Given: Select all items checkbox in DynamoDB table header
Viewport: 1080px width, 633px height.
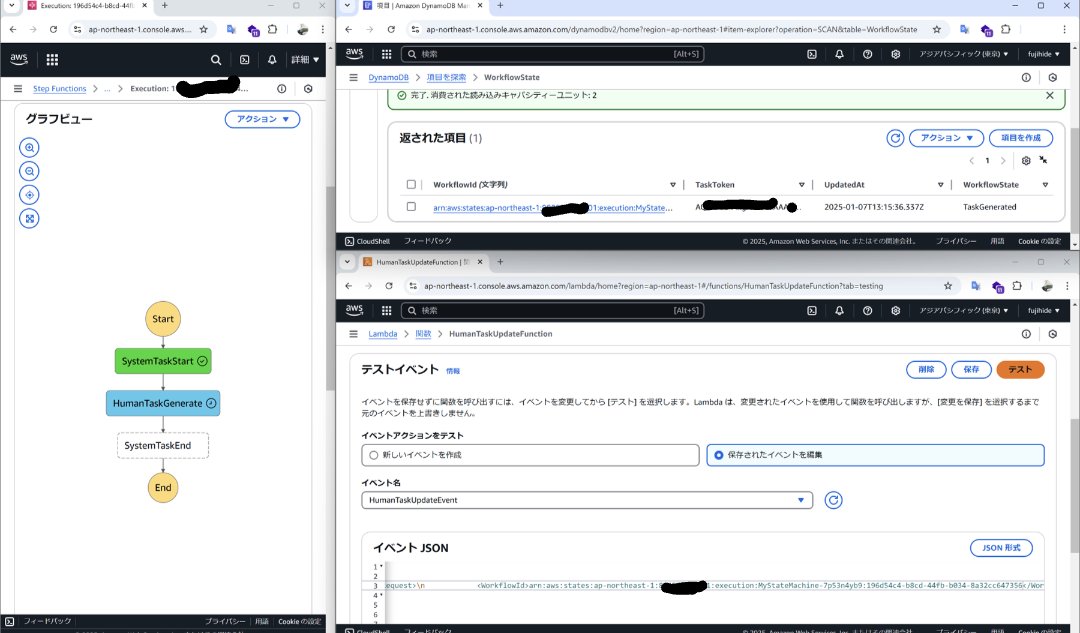Looking at the screenshot, I should tap(411, 185).
